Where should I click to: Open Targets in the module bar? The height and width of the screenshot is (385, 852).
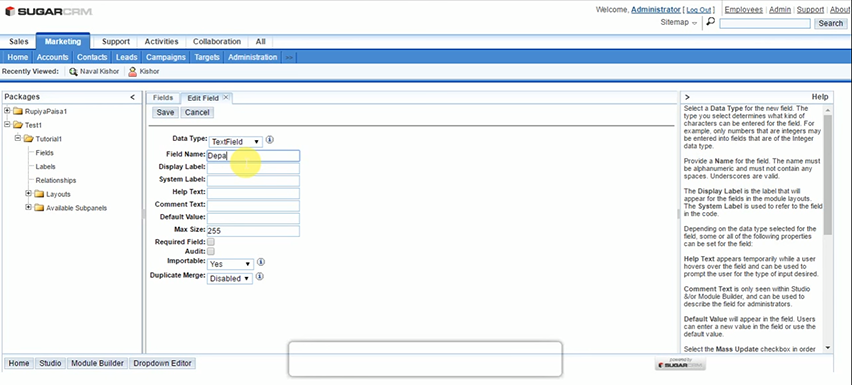click(207, 57)
